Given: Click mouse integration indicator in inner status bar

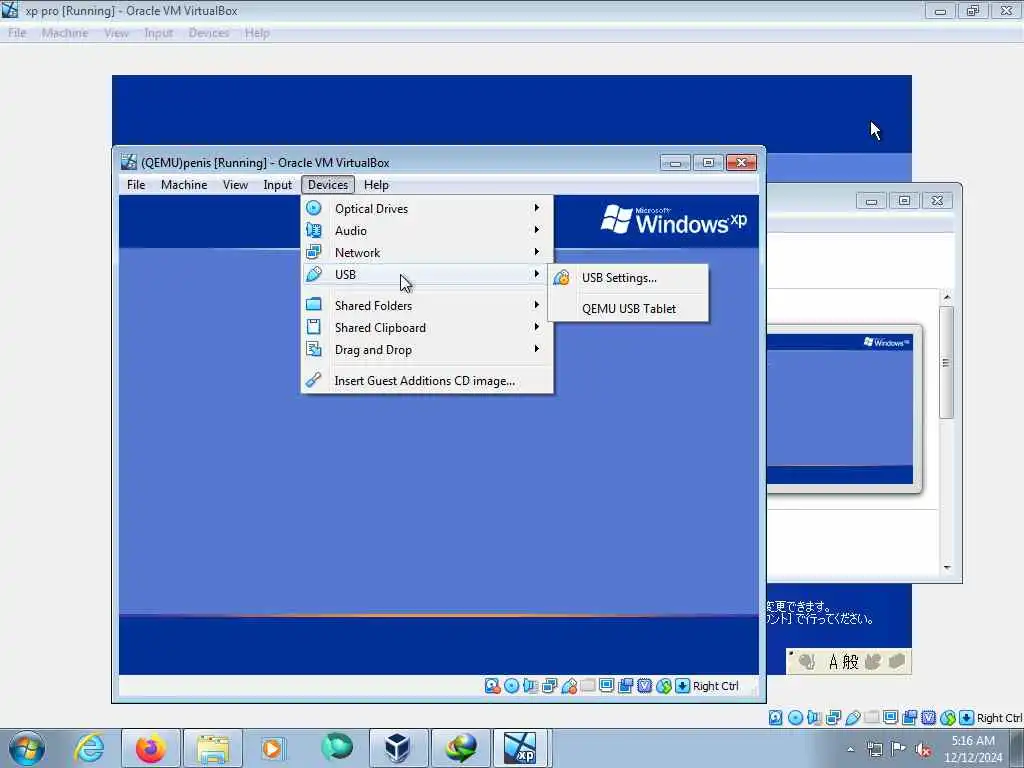Looking at the screenshot, I should (664, 686).
